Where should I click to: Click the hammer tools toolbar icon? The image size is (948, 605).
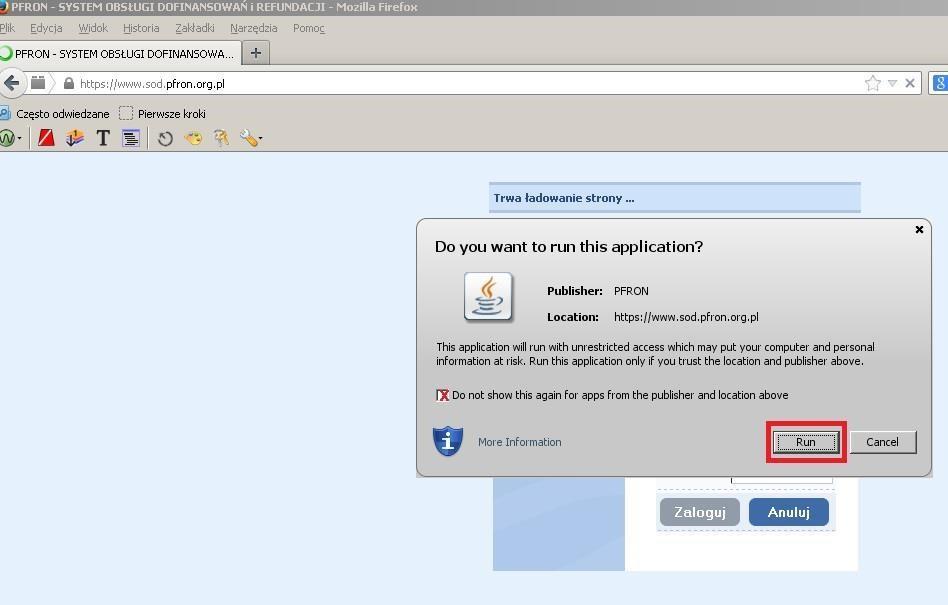[x=221, y=138]
